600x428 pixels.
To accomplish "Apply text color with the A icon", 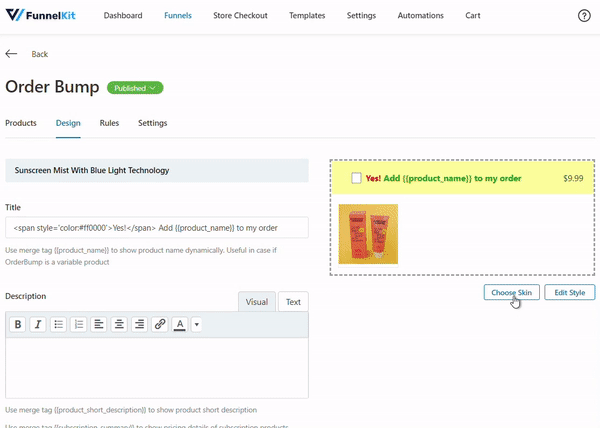I will (180, 324).
